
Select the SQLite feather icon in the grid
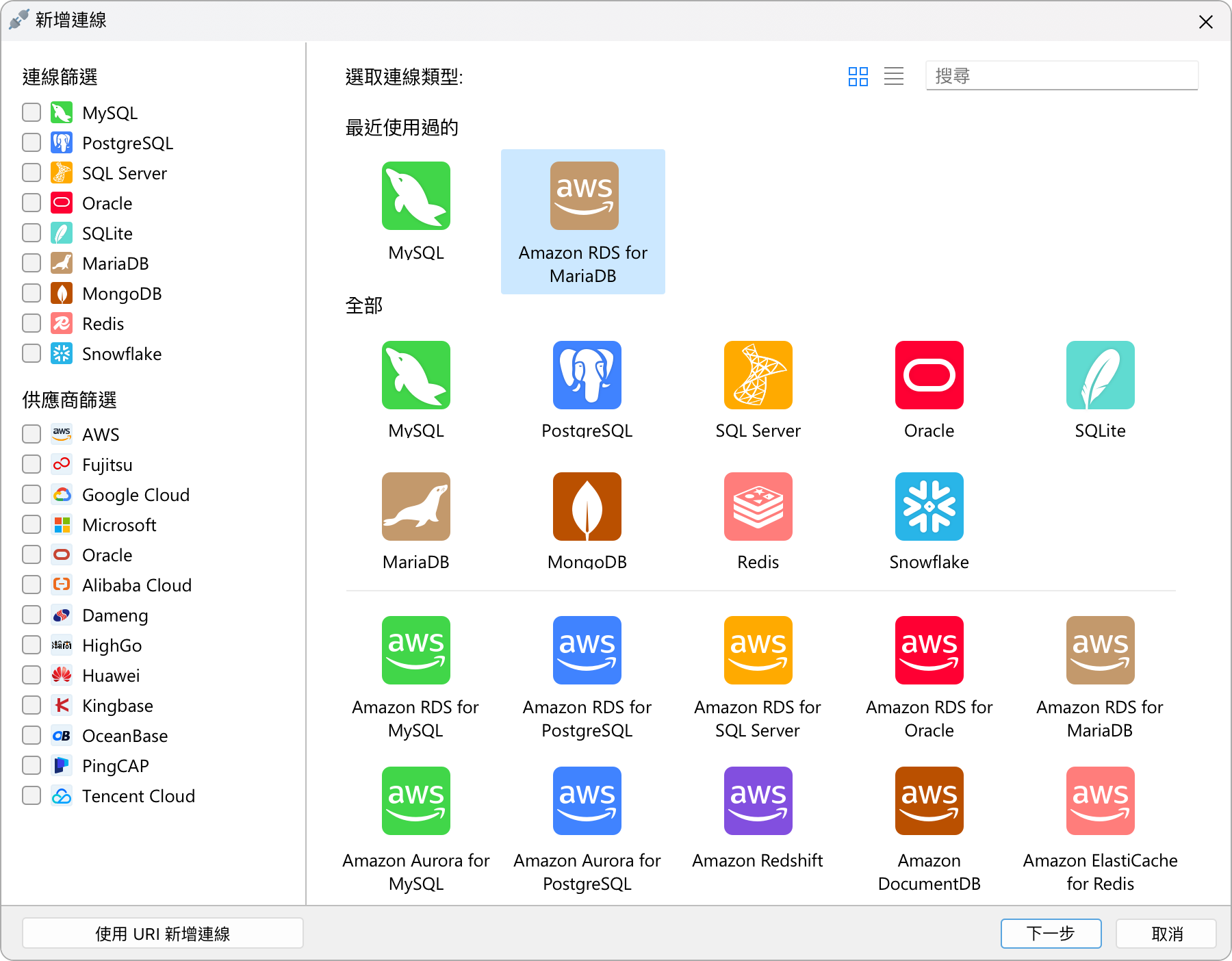click(x=1101, y=375)
